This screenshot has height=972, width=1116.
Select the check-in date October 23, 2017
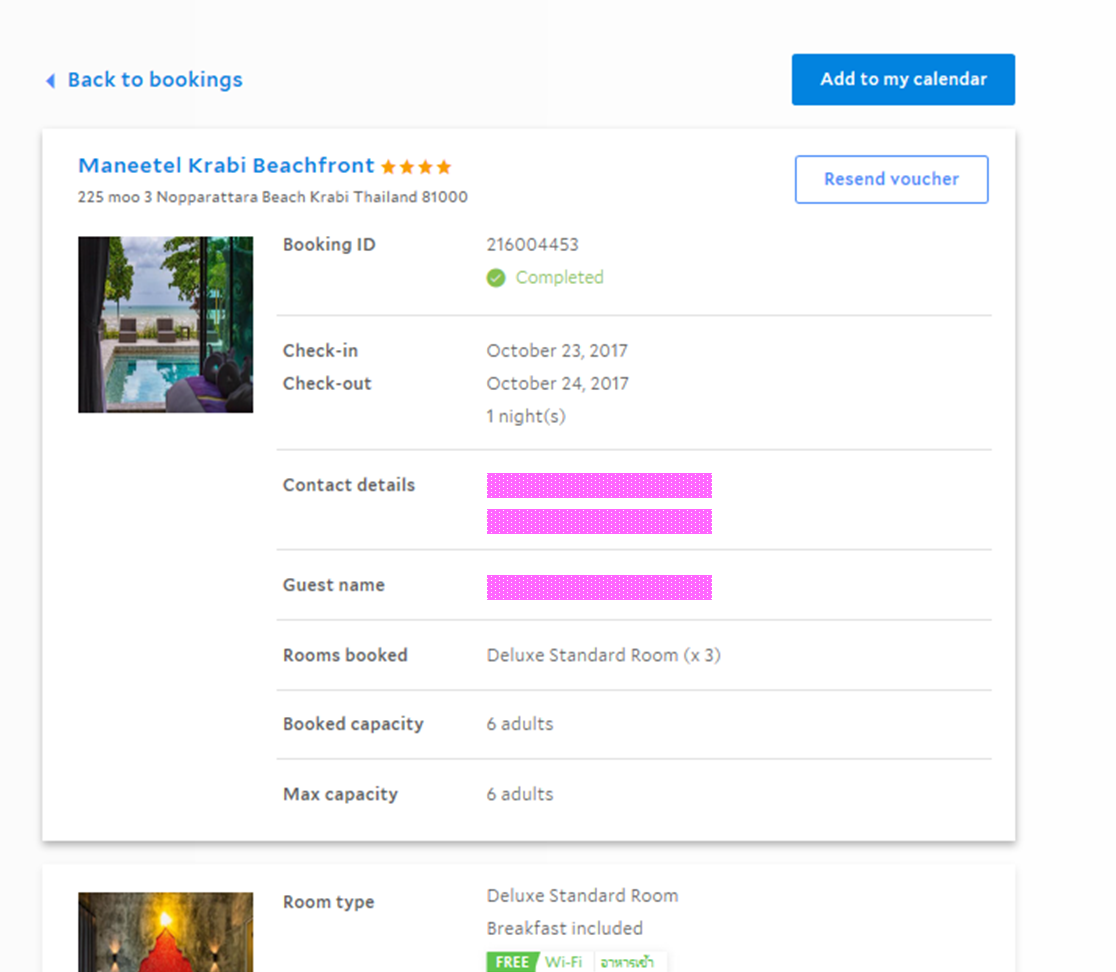(557, 351)
